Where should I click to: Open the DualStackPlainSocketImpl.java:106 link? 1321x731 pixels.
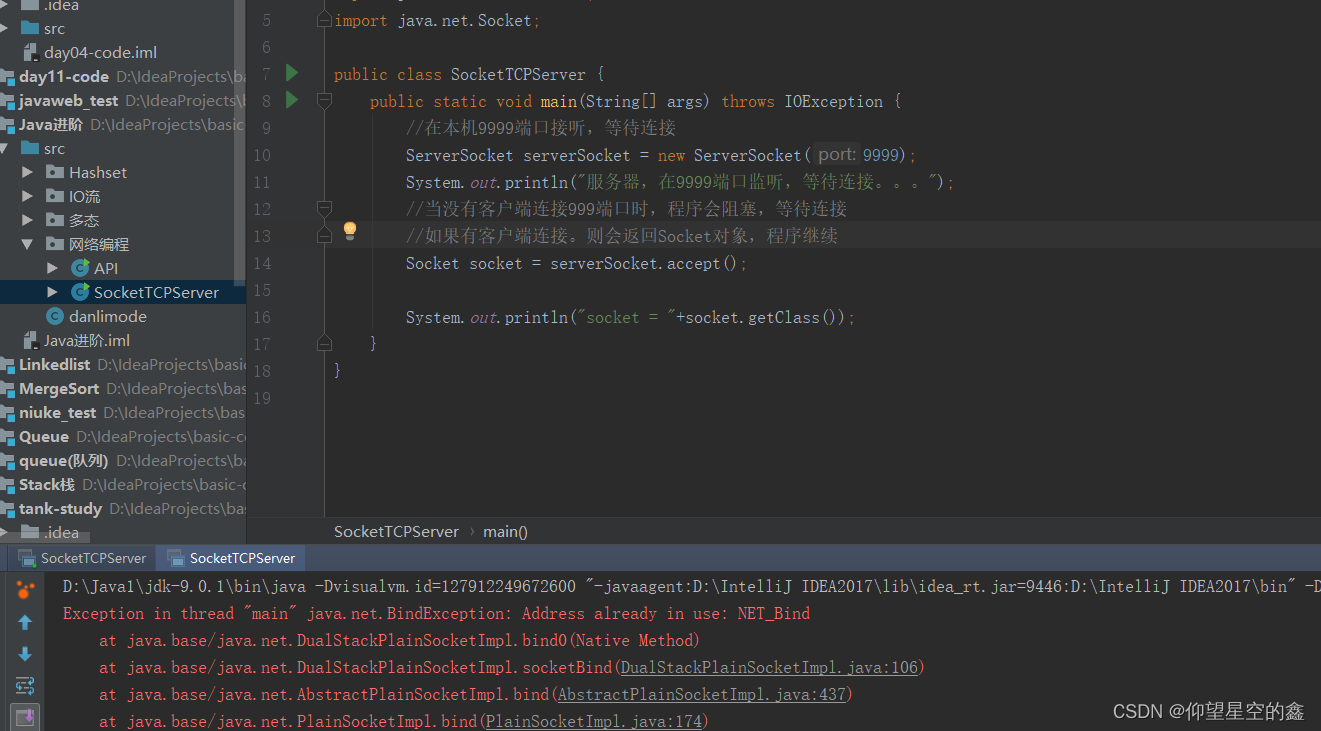[x=769, y=667]
